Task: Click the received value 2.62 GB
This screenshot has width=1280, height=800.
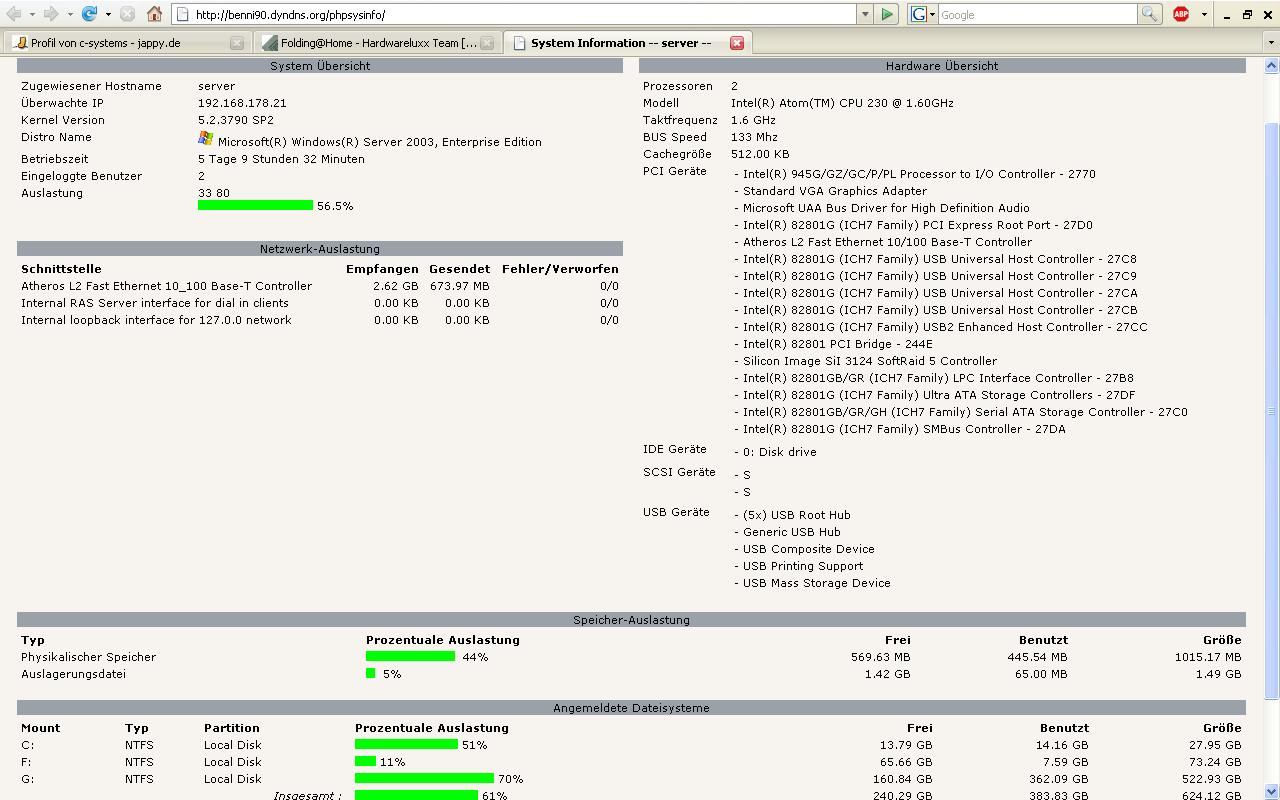Action: tap(396, 285)
